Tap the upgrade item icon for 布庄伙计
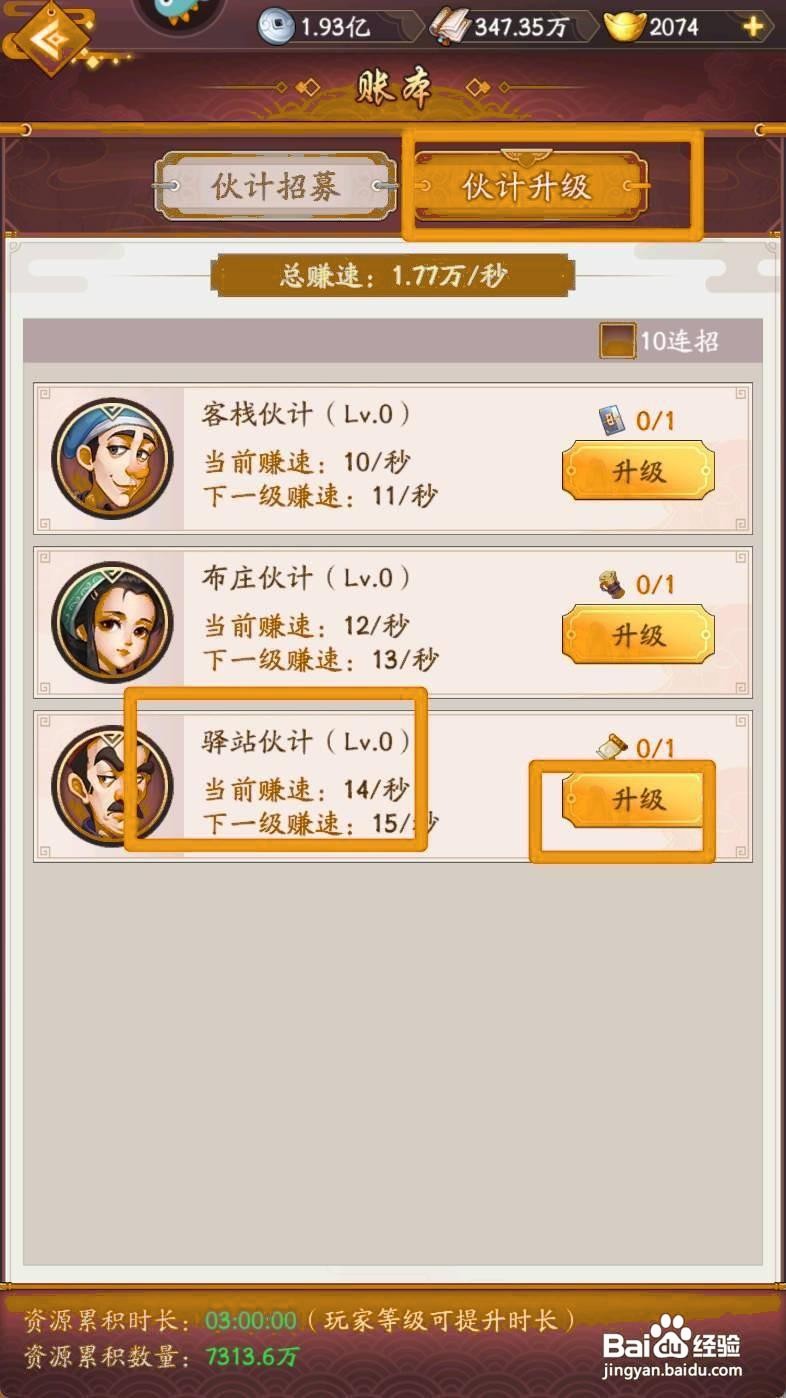Image resolution: width=786 pixels, height=1398 pixels. click(x=612, y=584)
